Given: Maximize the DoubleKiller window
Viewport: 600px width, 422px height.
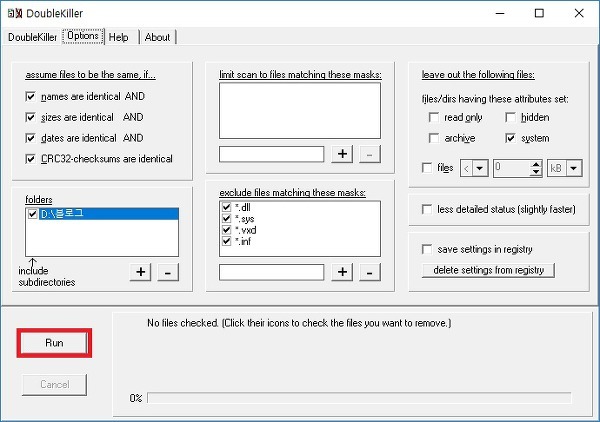Looking at the screenshot, I should (x=539, y=13).
